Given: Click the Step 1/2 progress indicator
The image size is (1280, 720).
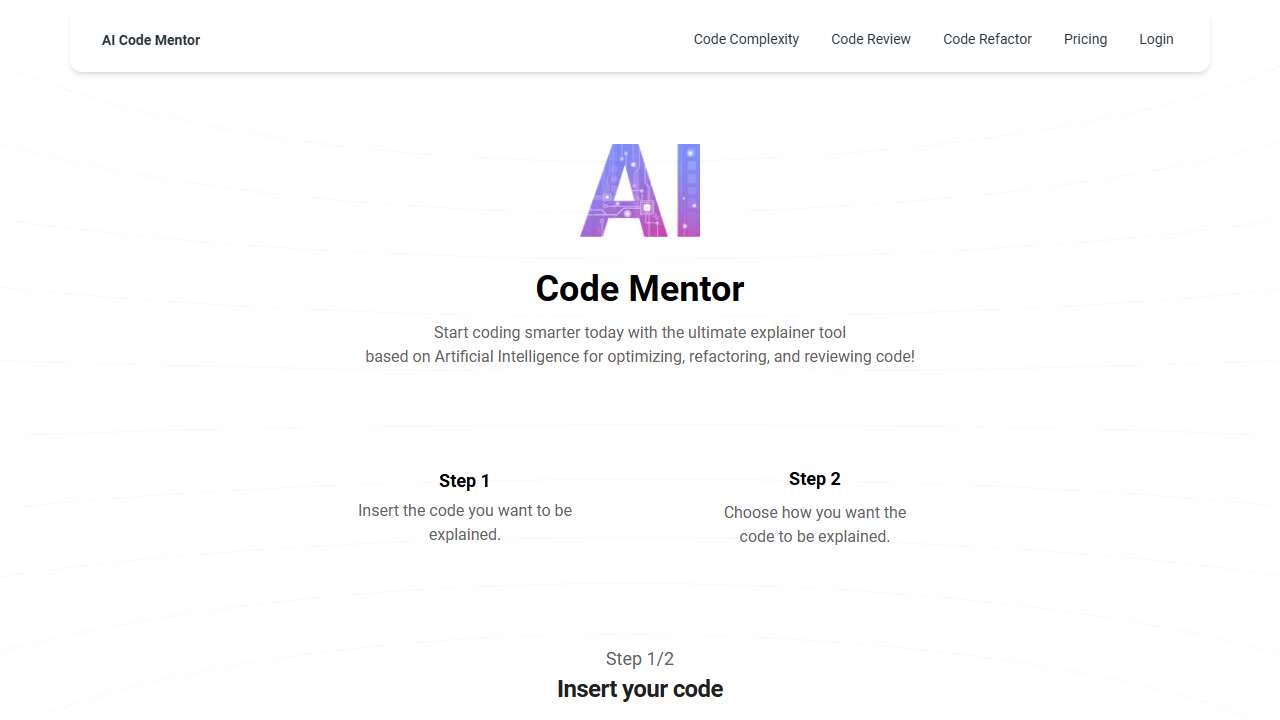Looking at the screenshot, I should coord(640,659).
